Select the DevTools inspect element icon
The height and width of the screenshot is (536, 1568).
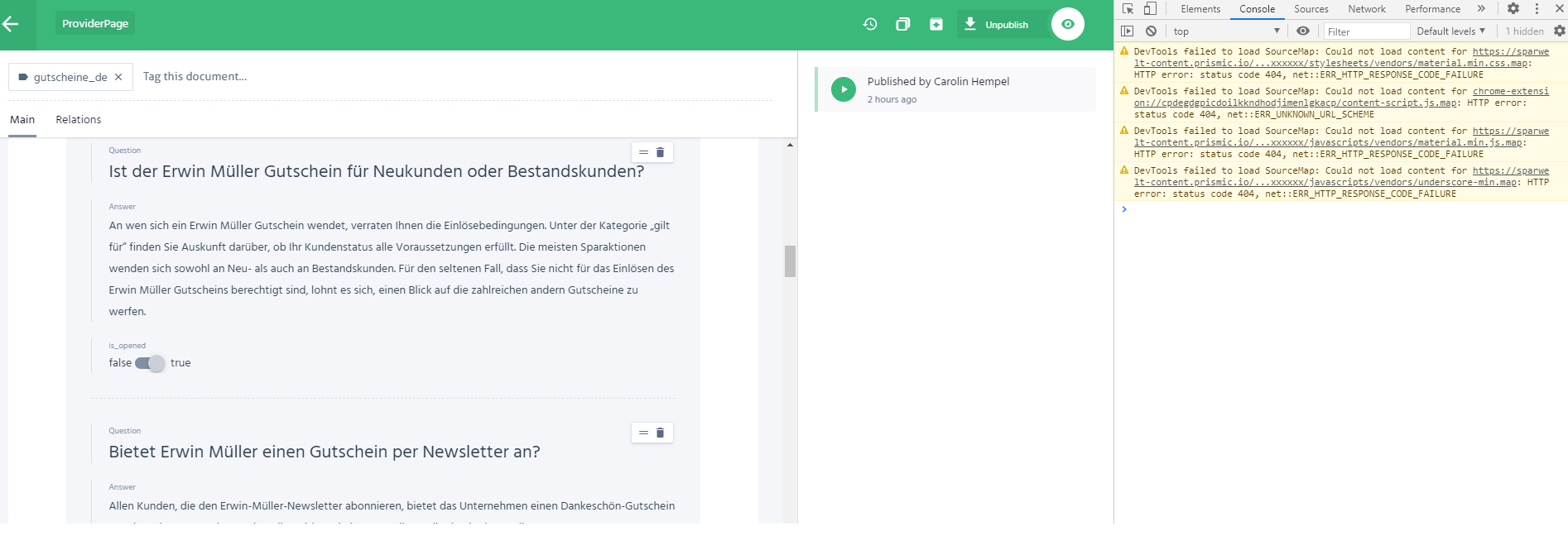[x=1128, y=8]
